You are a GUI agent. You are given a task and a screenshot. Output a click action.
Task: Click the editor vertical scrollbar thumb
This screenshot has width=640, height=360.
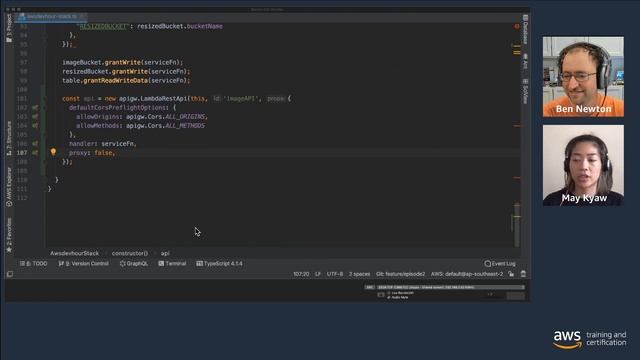pyautogui.click(x=517, y=224)
